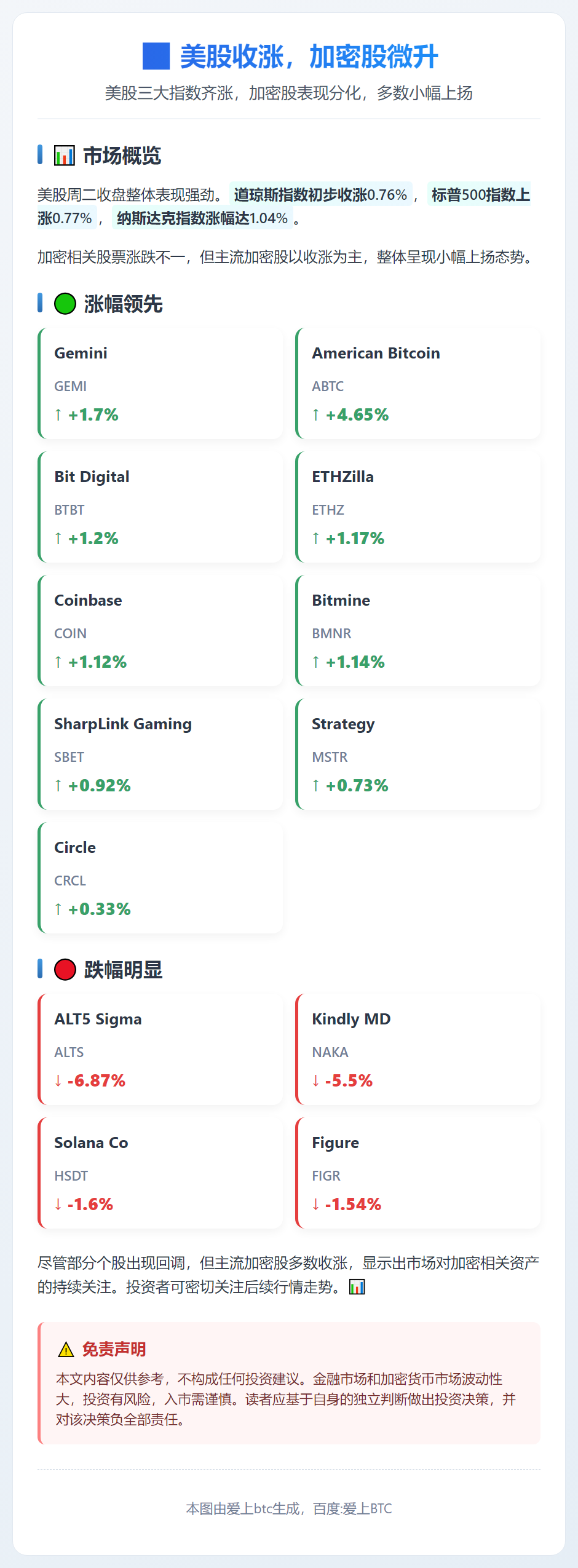This screenshot has width=578, height=1568.
Task: Open the American Bitcoin ABTC card
Action: (x=418, y=384)
